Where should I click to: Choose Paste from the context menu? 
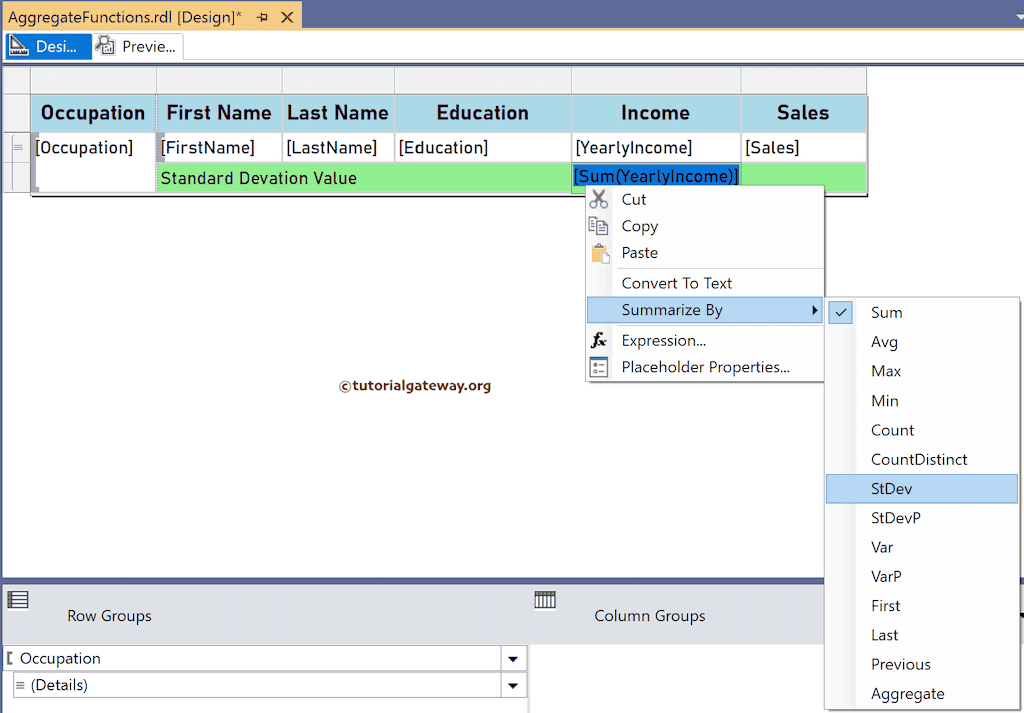[x=705, y=253]
